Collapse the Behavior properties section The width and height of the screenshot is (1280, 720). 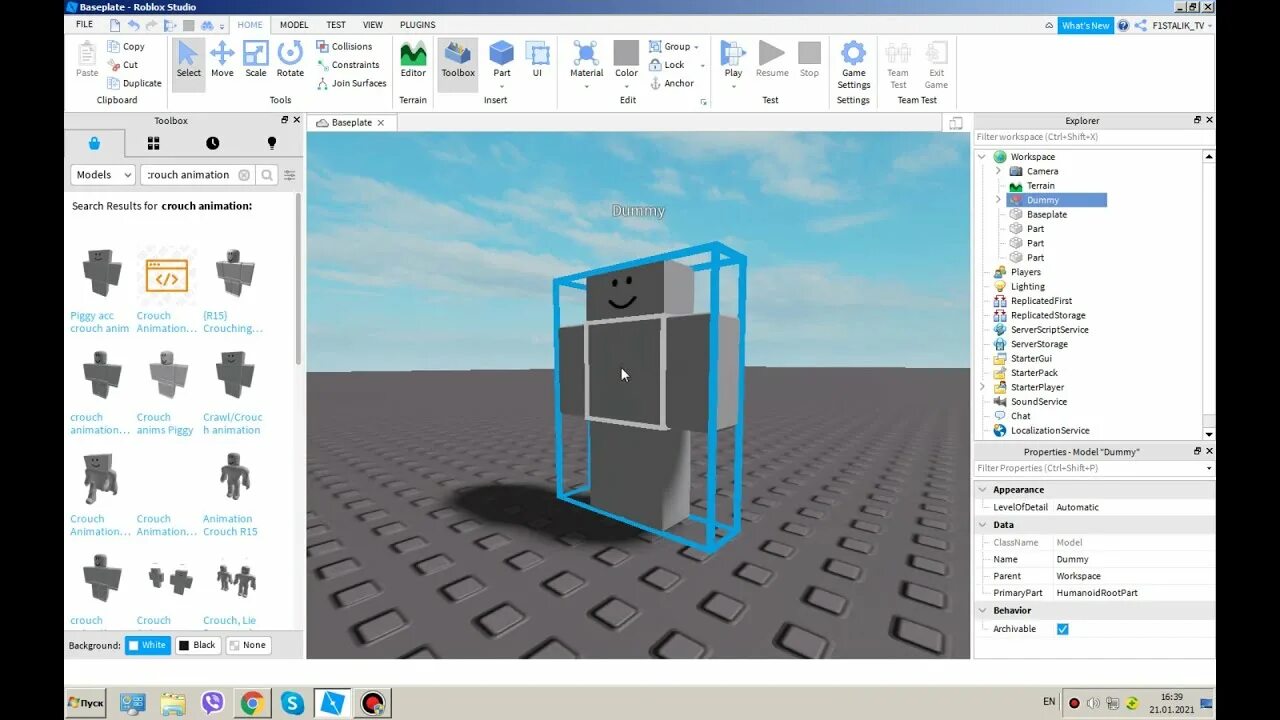982,610
